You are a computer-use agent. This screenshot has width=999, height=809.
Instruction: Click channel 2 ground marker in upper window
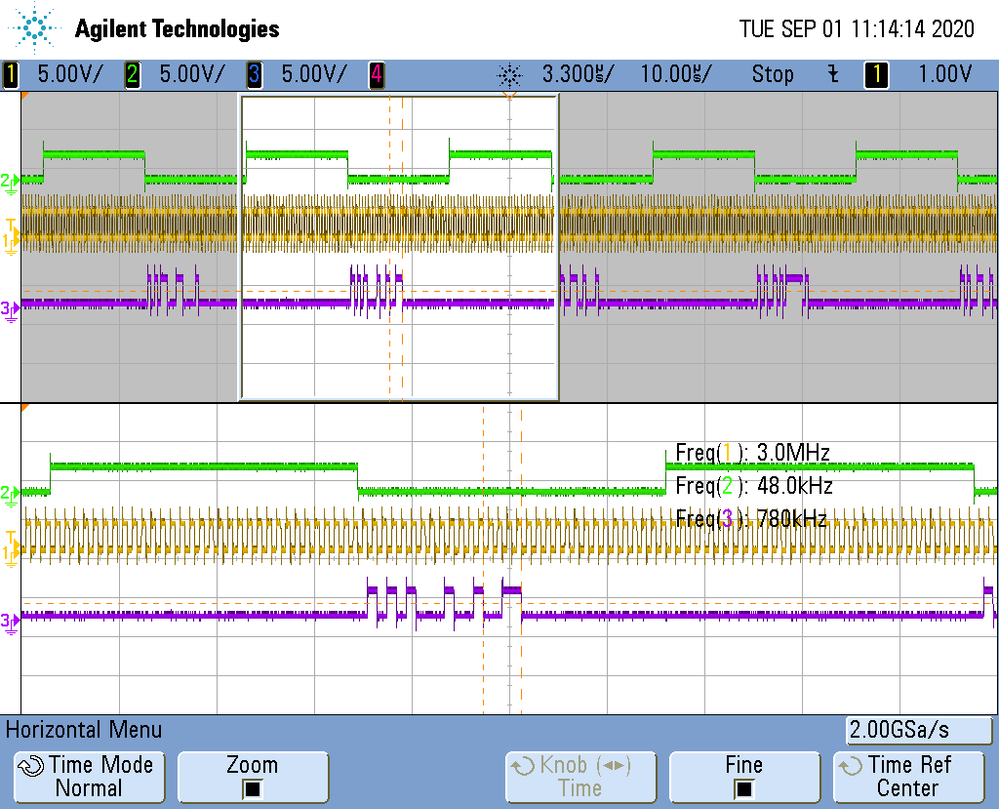coord(10,183)
